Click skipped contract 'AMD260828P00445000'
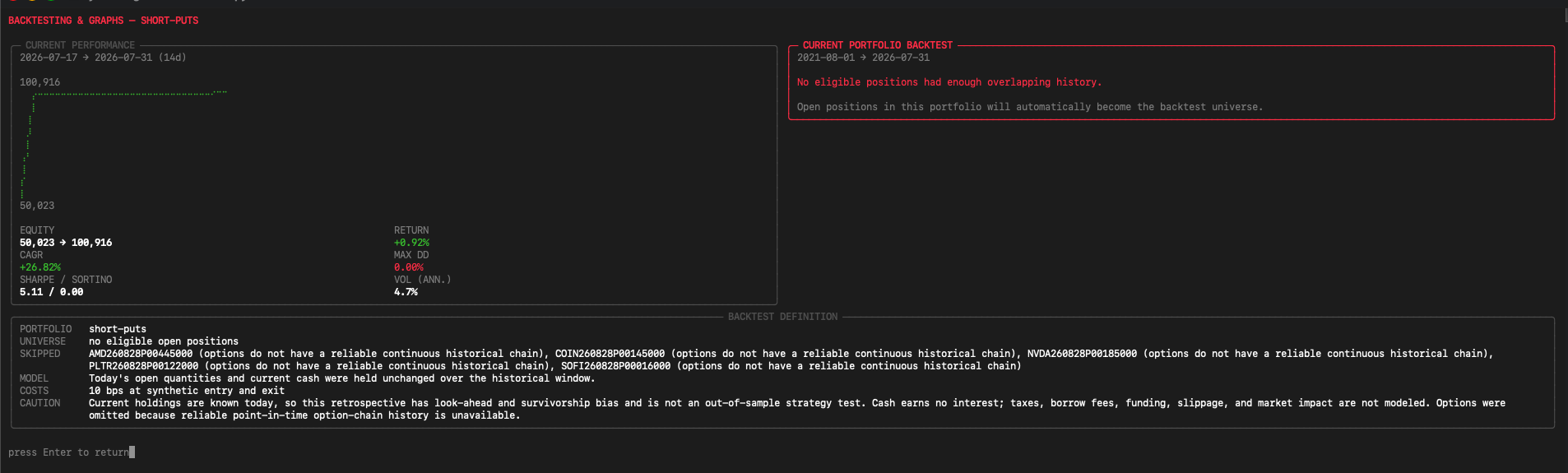 [141, 354]
